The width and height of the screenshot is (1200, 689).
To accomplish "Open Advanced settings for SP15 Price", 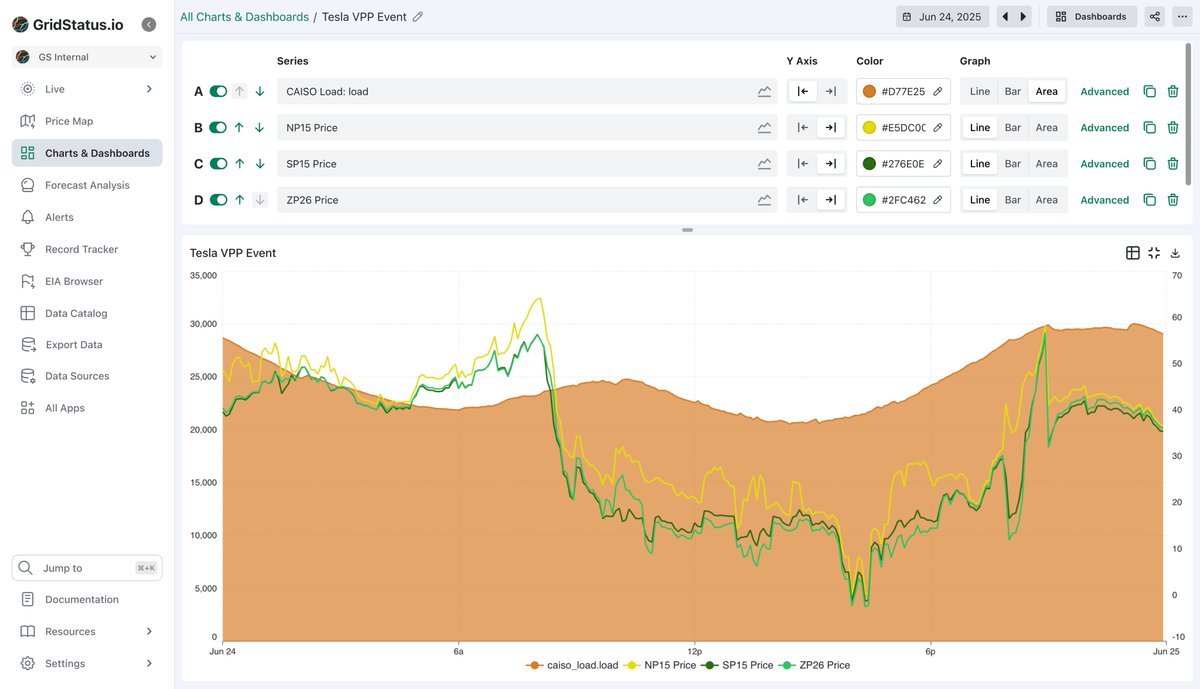I will point(1104,164).
